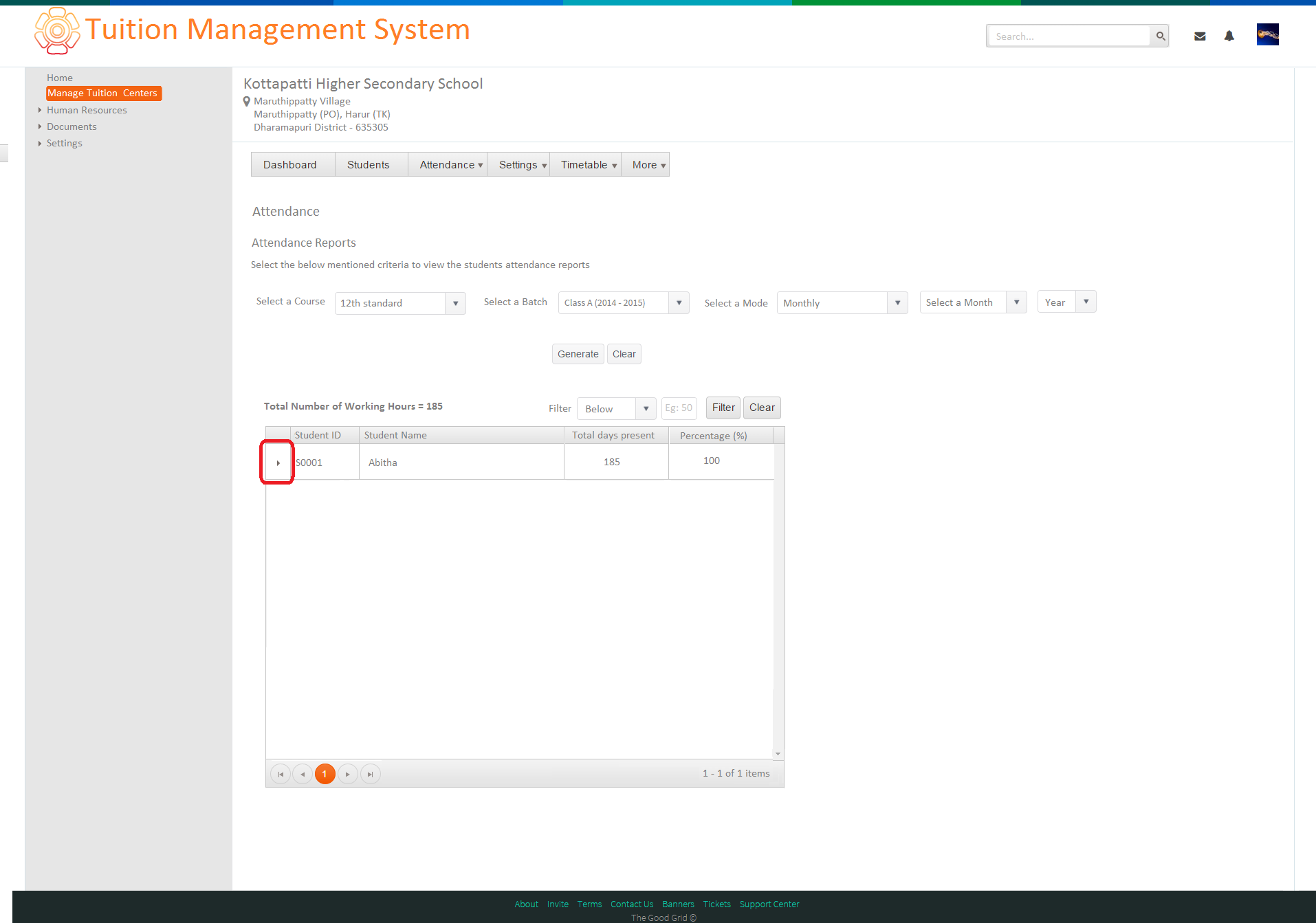This screenshot has width=1316, height=923.
Task: Expand the Settings sidebar item
Action: pos(40,143)
